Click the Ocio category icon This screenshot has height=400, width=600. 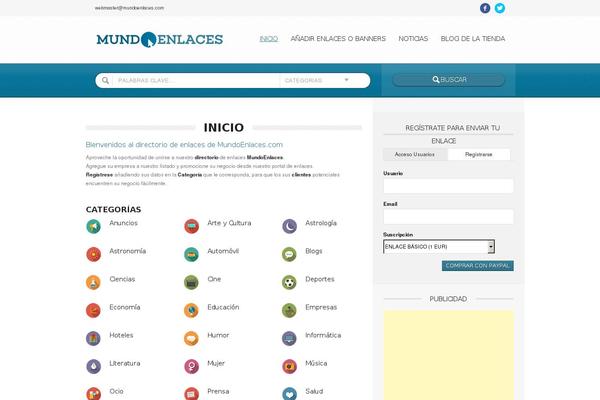coord(93,393)
